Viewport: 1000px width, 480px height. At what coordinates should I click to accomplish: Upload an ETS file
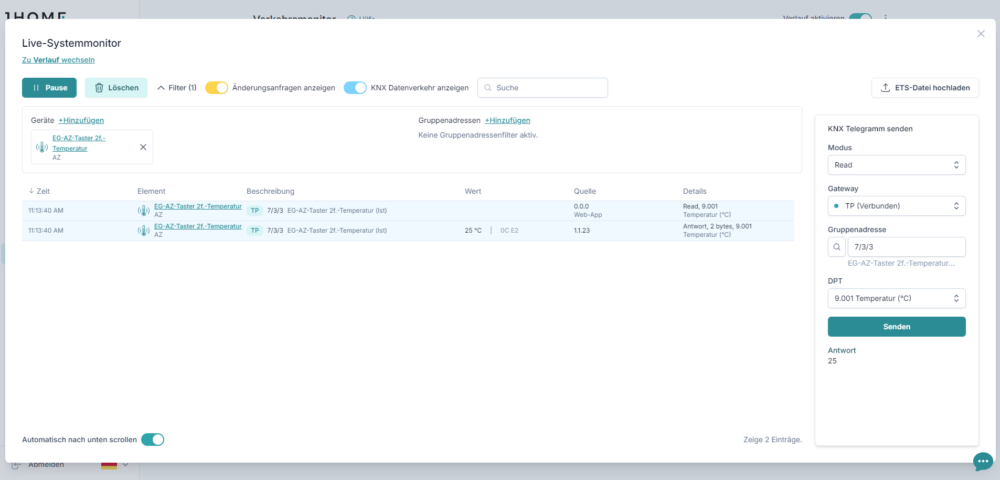925,88
